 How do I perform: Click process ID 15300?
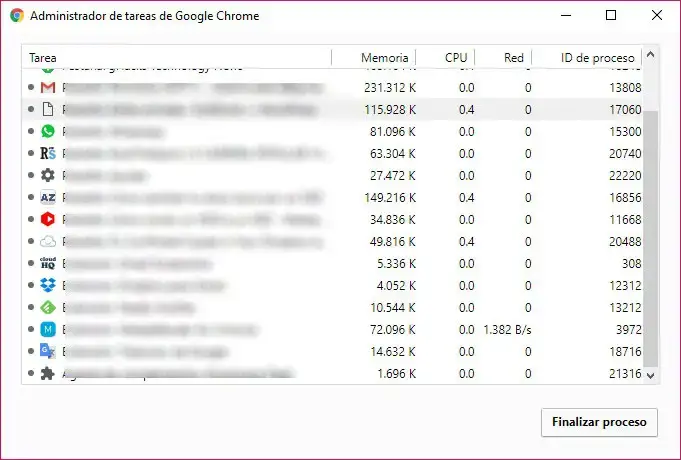tap(625, 132)
